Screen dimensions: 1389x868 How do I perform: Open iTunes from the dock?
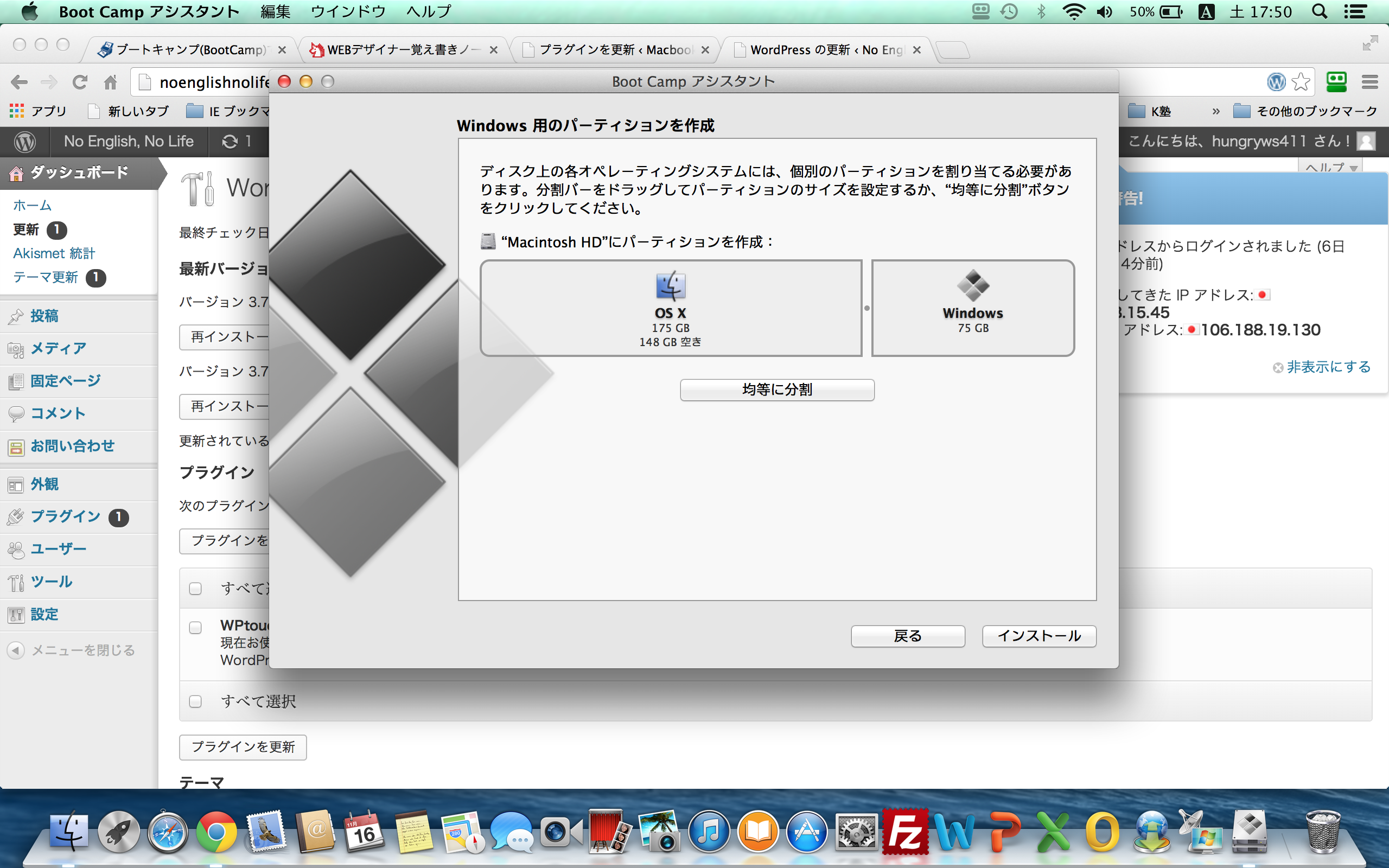(710, 832)
